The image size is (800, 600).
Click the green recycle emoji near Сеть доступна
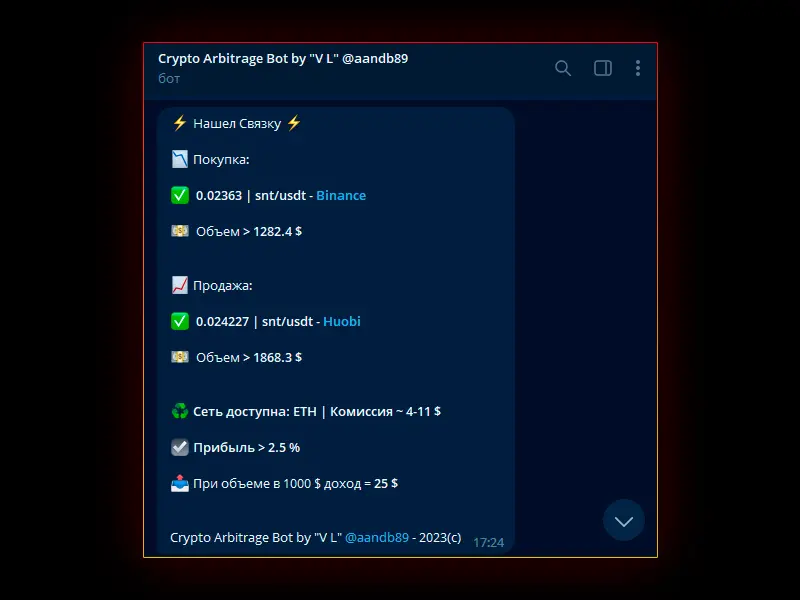coord(180,411)
